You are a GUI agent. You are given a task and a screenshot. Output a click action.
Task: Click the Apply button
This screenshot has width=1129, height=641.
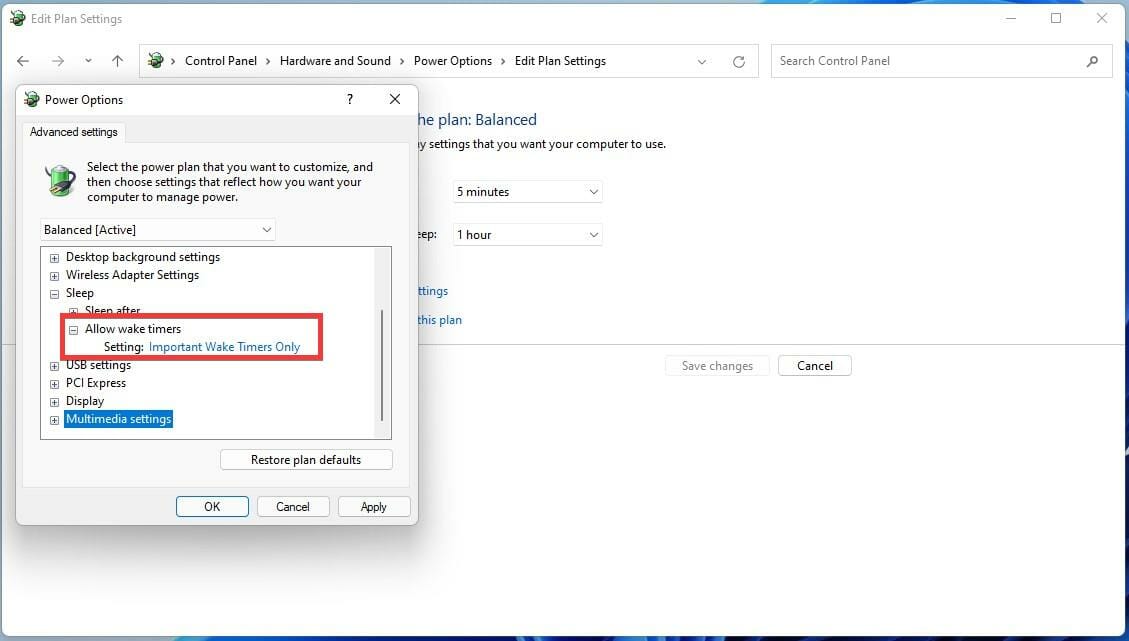(373, 506)
